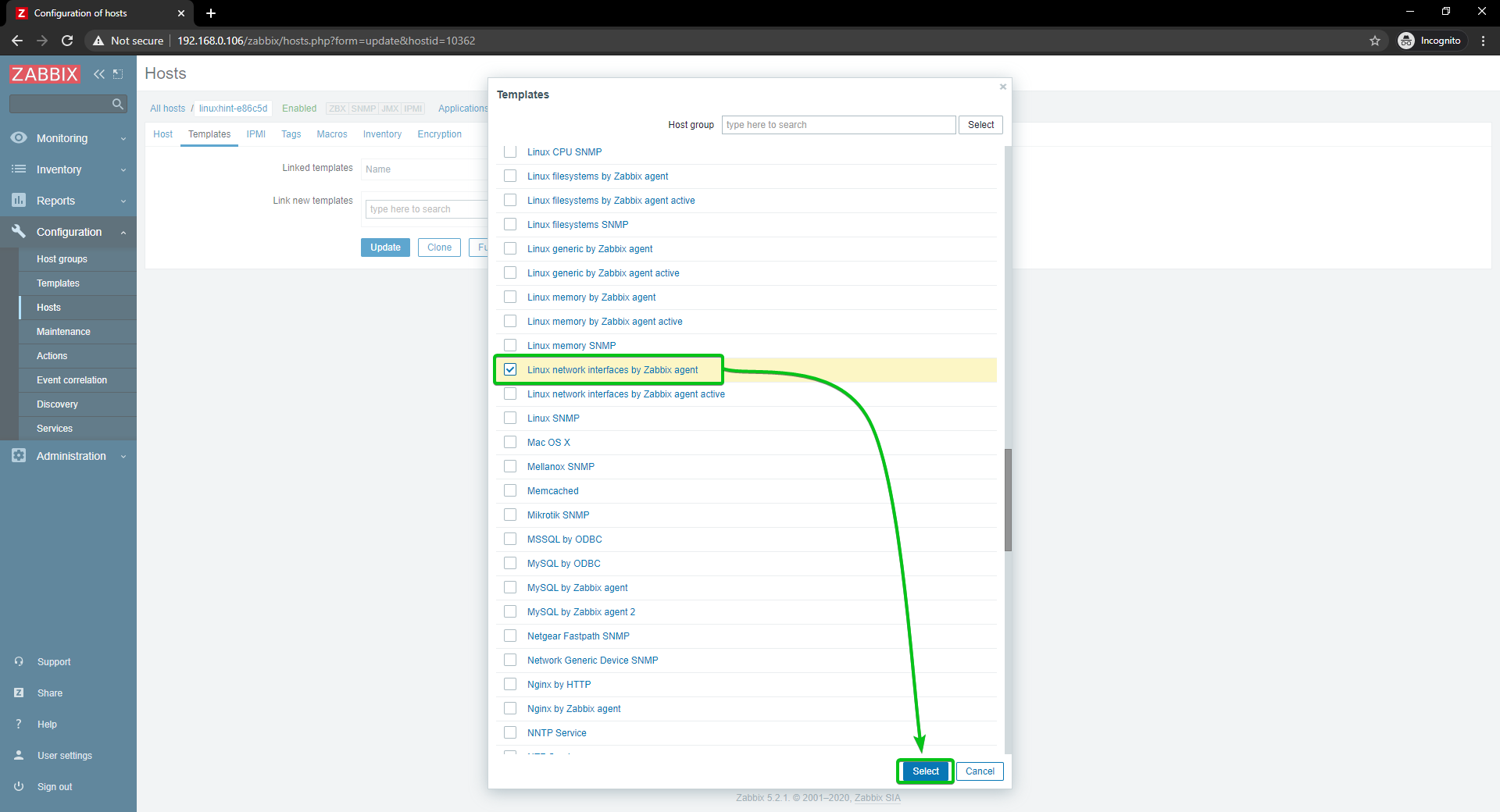Check the Mac OS X template
The image size is (1500, 812).
click(510, 443)
